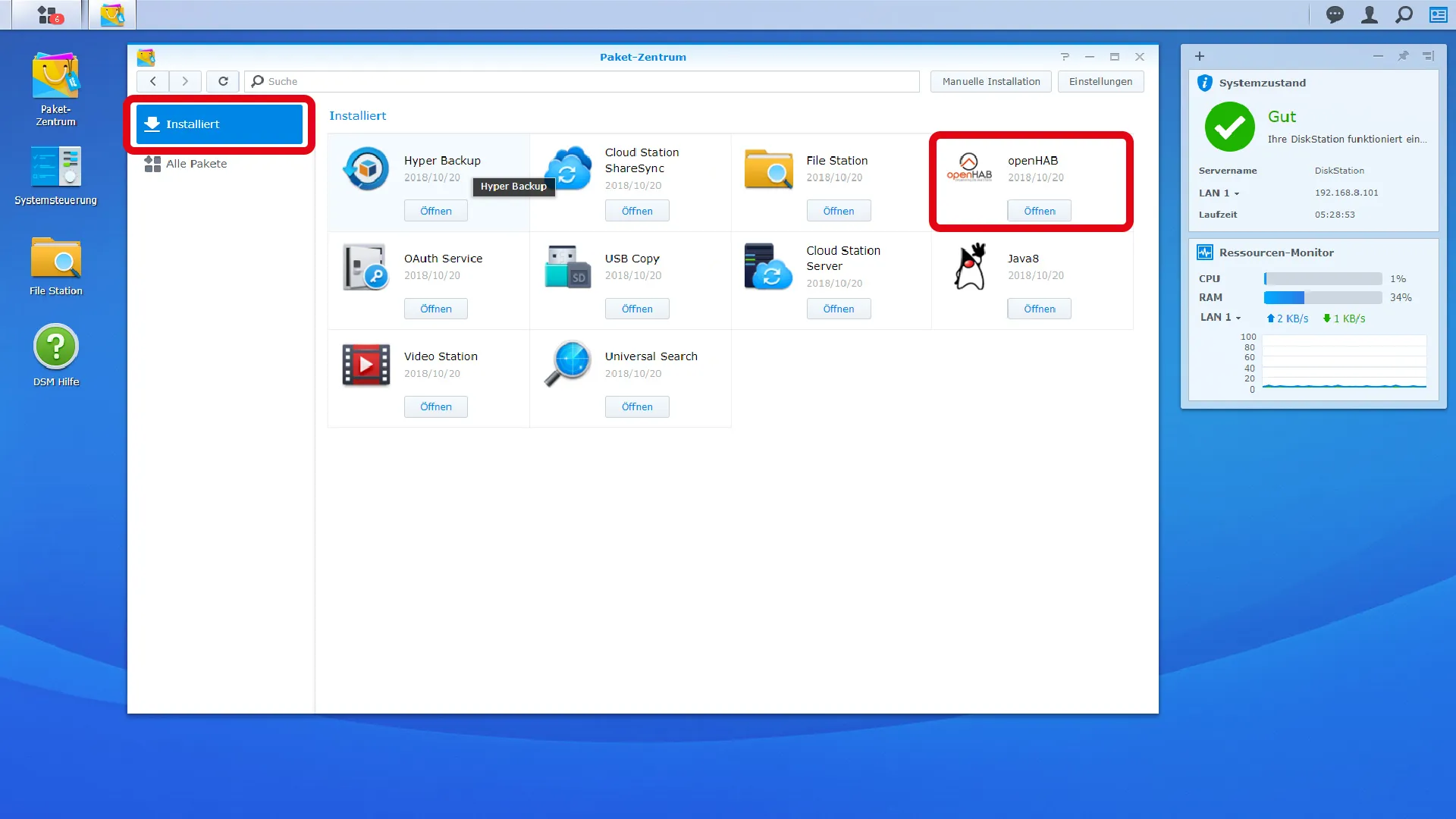Click the CPU usage bar
Viewport: 1456px width, 819px height.
click(1323, 279)
